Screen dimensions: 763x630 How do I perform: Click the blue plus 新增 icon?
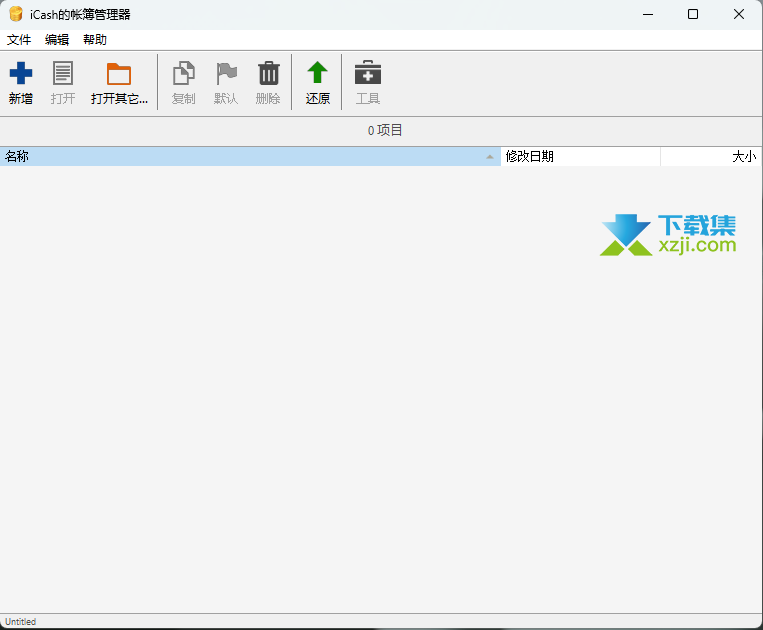21,73
